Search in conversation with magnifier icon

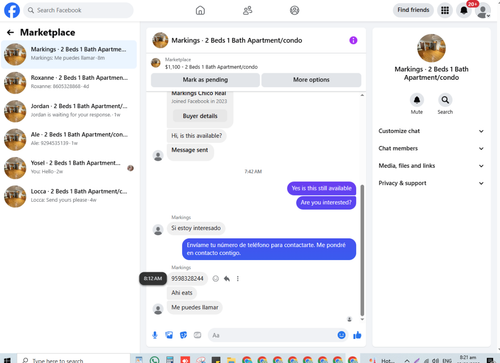point(445,100)
